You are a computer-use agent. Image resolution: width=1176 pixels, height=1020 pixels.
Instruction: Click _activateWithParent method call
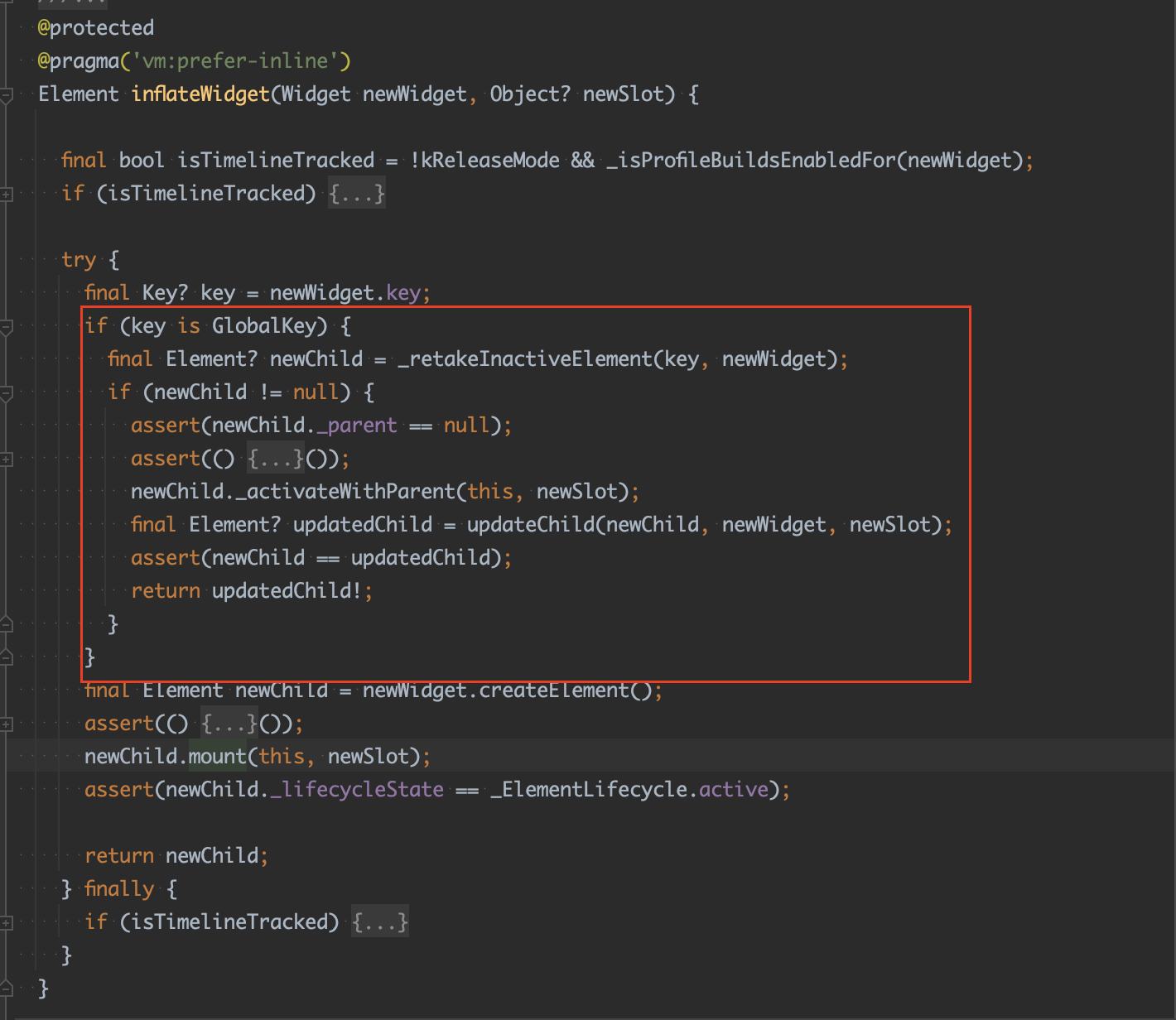pyautogui.click(x=346, y=492)
